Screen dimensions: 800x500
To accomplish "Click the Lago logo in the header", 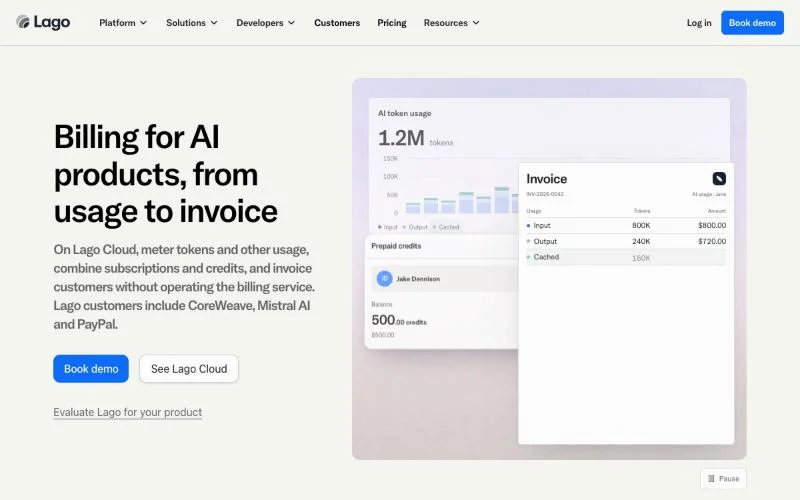I will pyautogui.click(x=43, y=22).
